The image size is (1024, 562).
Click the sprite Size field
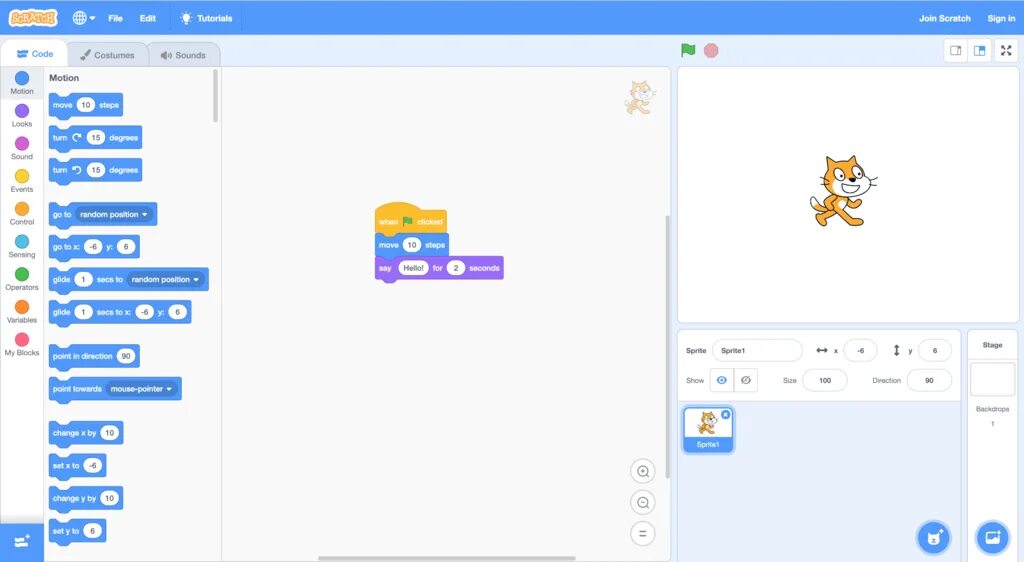pos(825,380)
